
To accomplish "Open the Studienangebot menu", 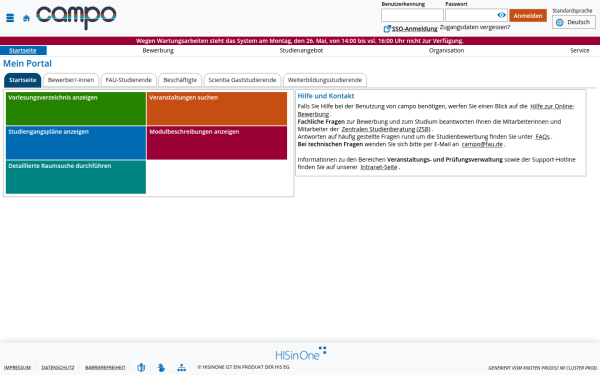I will tap(301, 51).
